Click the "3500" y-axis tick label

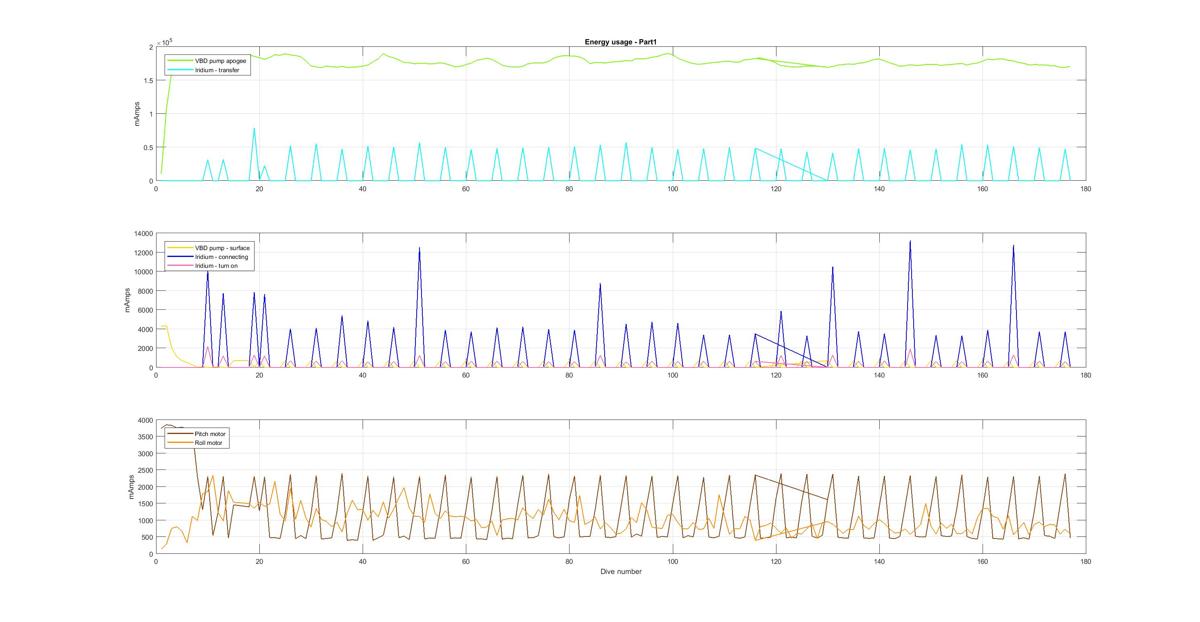coord(145,438)
